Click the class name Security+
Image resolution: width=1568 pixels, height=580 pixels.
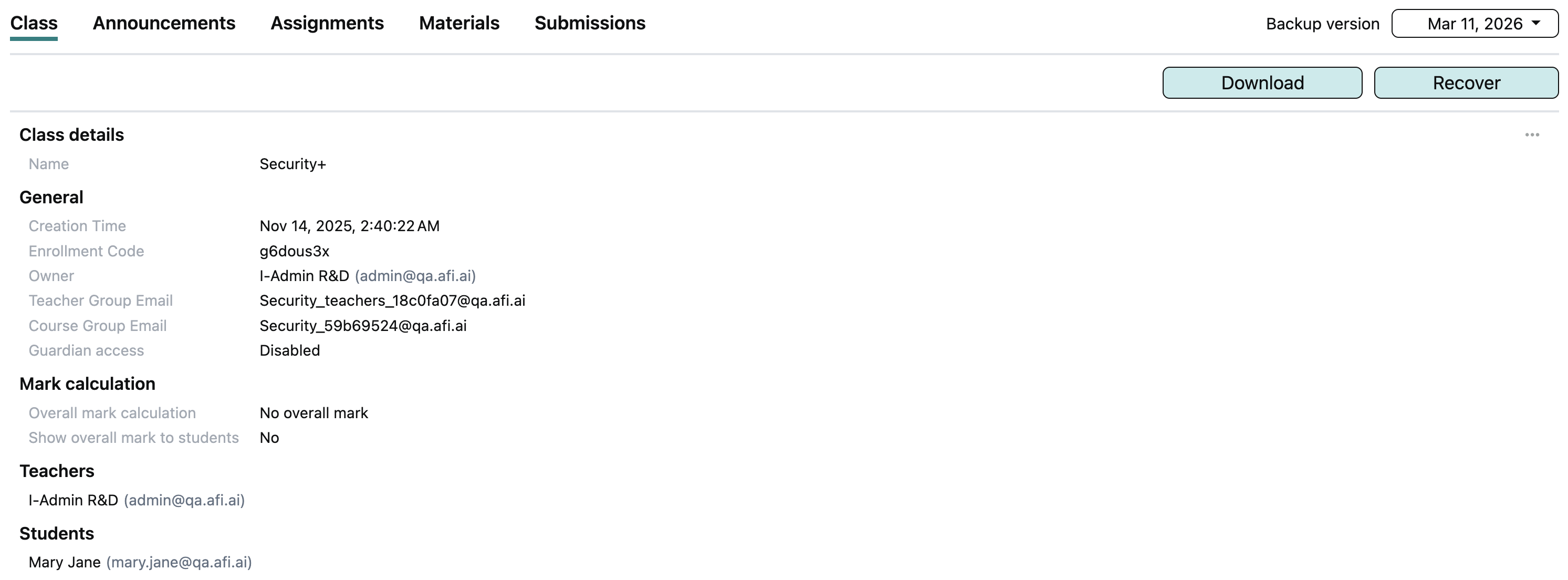293,164
